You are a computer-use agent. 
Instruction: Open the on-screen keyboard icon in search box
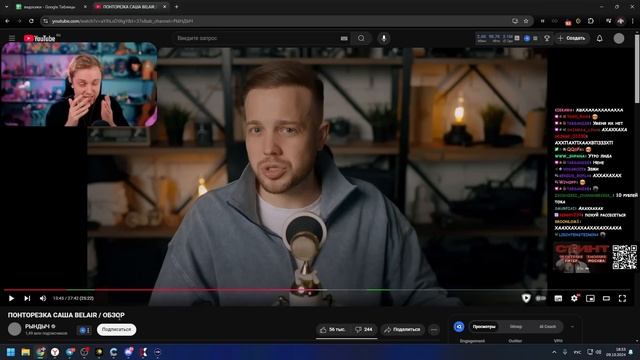[x=344, y=38]
